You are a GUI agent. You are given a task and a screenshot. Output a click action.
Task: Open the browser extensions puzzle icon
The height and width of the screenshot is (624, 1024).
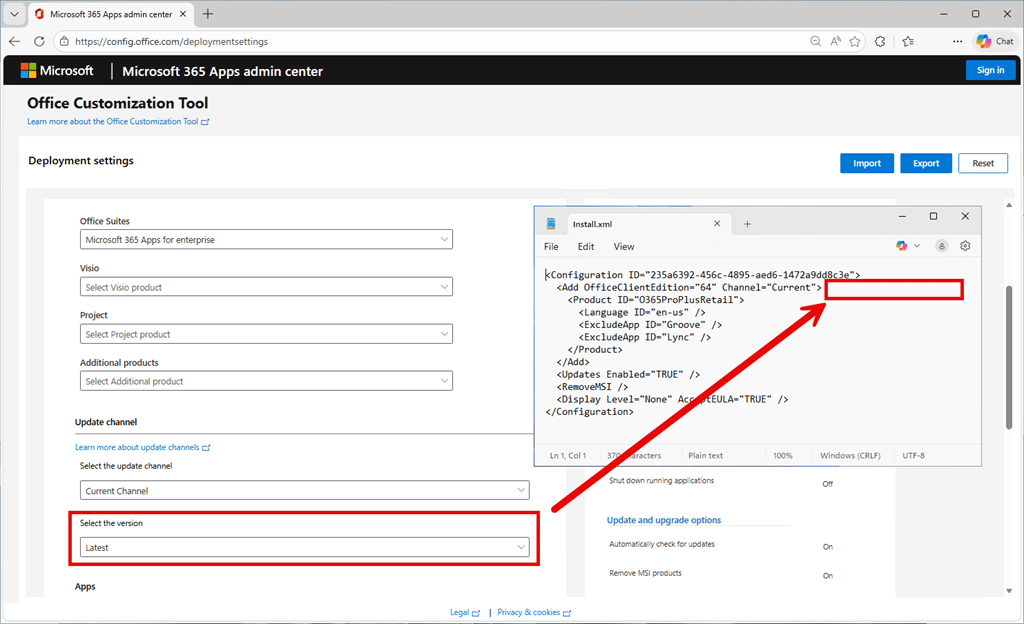coord(880,41)
